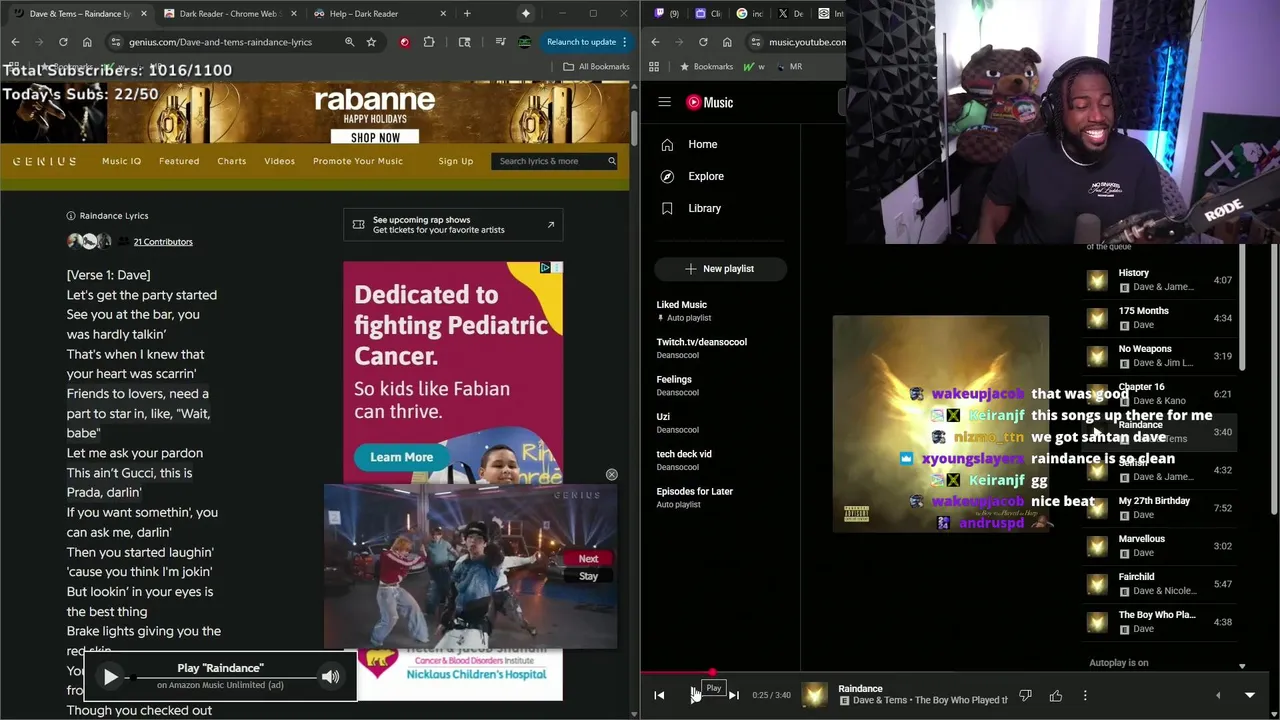Viewport: 1280px width, 720px height.
Task: Open Promote Your Music on Genius
Action: 358,161
